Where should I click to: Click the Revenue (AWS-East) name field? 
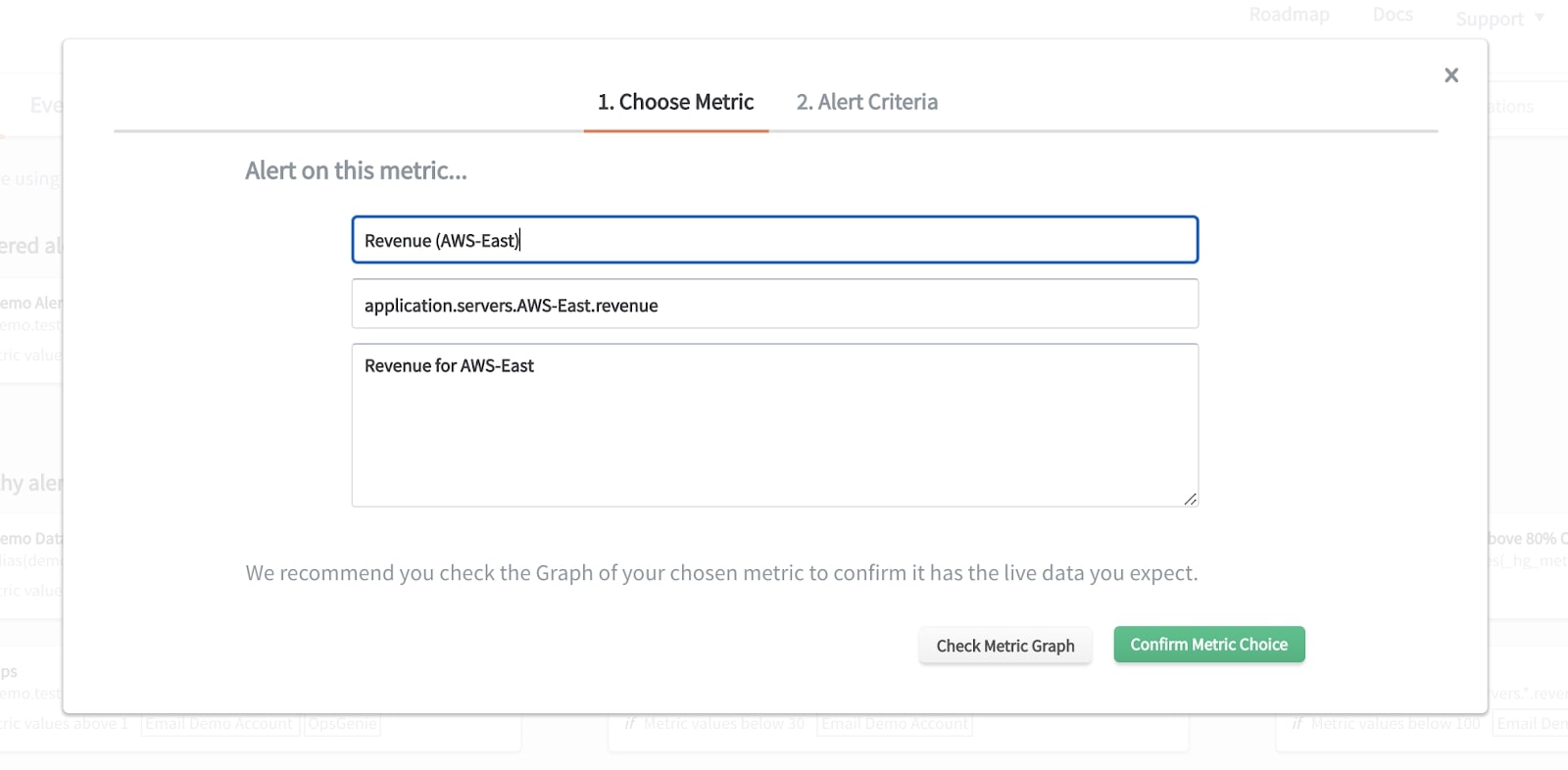pos(775,240)
